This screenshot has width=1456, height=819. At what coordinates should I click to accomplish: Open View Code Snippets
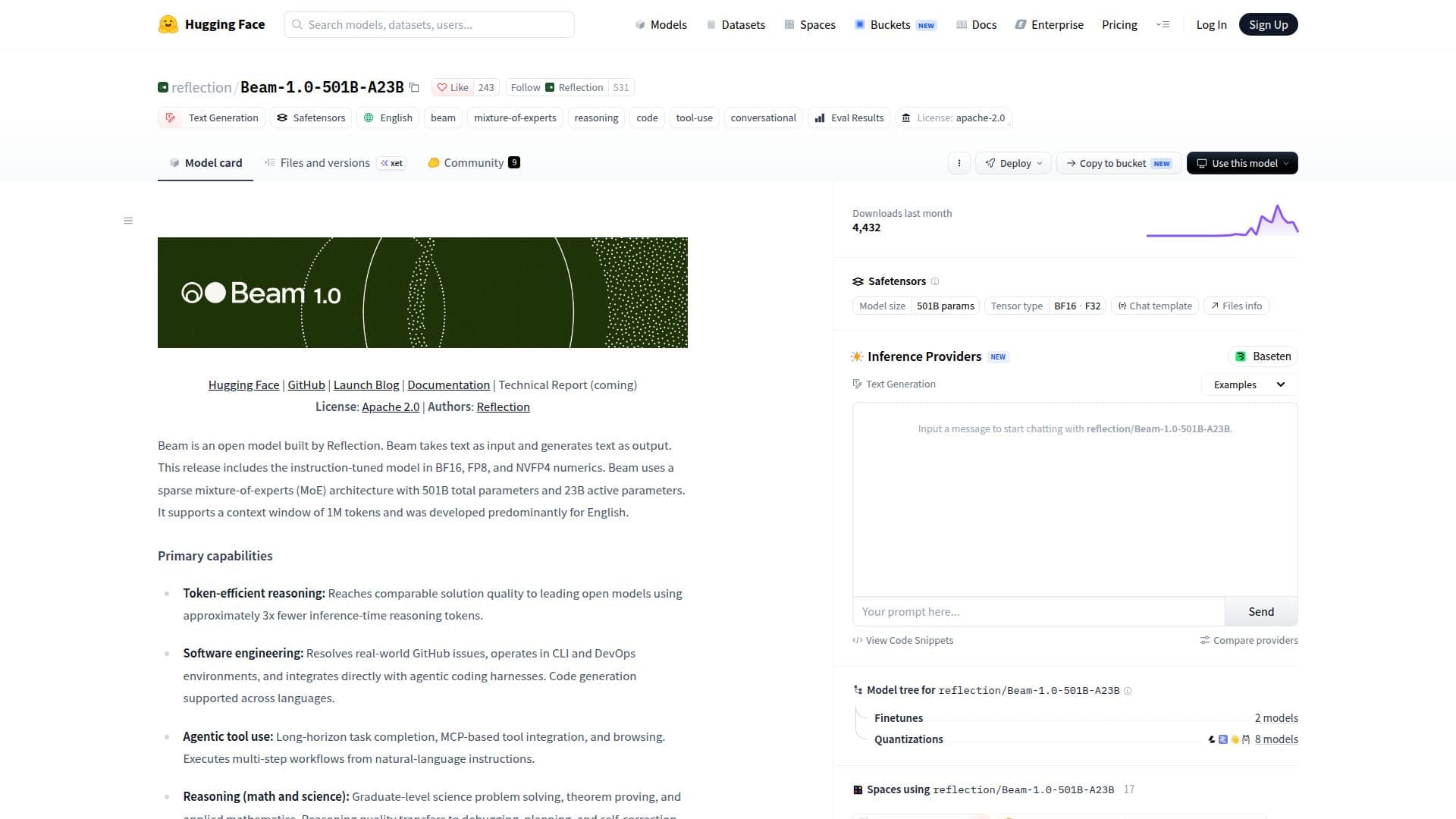(x=902, y=640)
